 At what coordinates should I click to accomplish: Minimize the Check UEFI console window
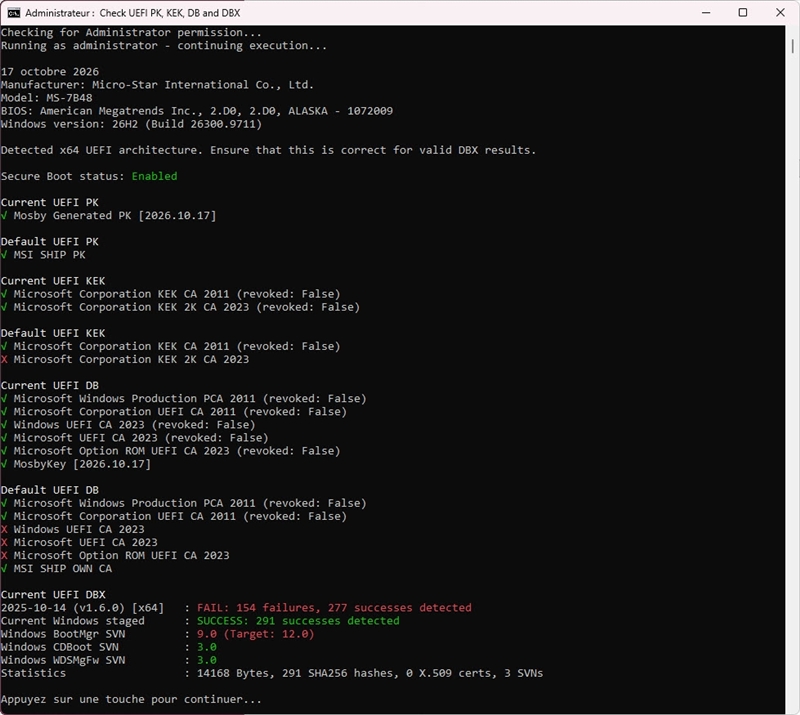coord(706,13)
